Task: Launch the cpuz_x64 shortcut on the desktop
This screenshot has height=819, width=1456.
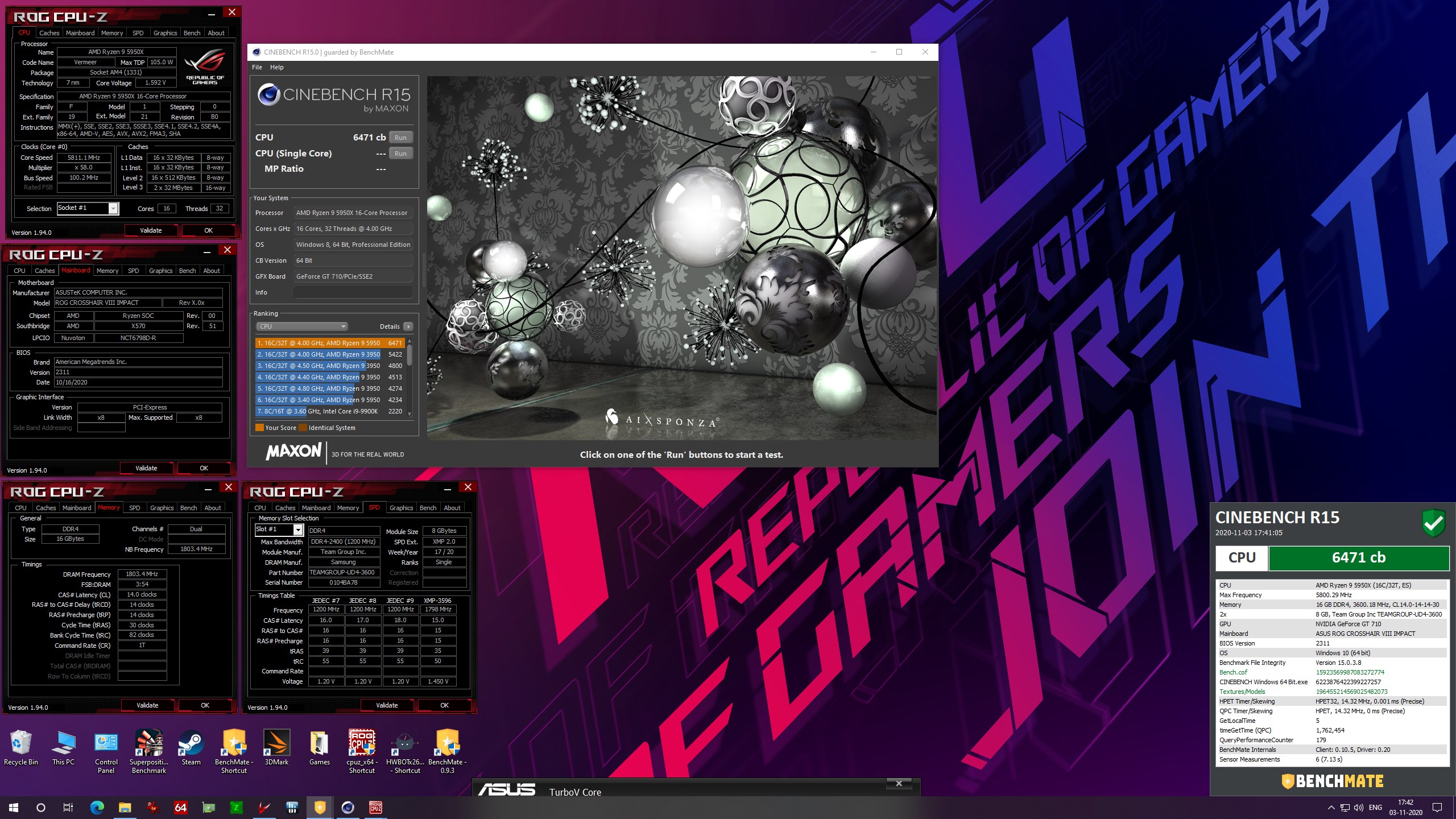Action: pyautogui.click(x=362, y=751)
